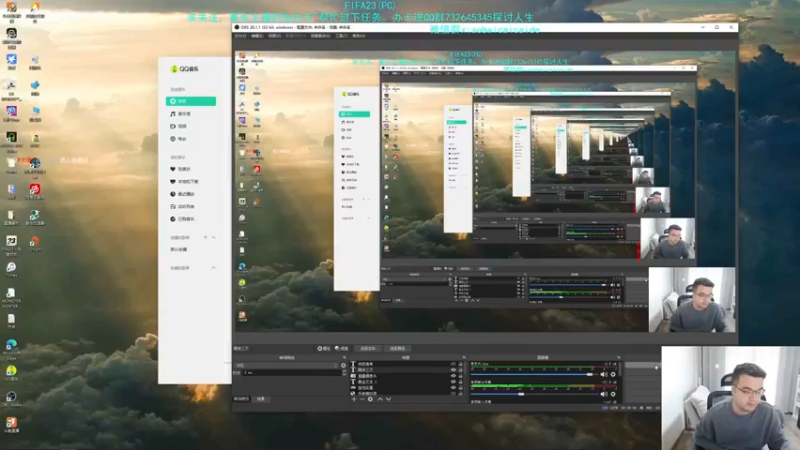Toggle visibility eye of the topmost text source
800x450 pixels.
pyautogui.click(x=453, y=364)
